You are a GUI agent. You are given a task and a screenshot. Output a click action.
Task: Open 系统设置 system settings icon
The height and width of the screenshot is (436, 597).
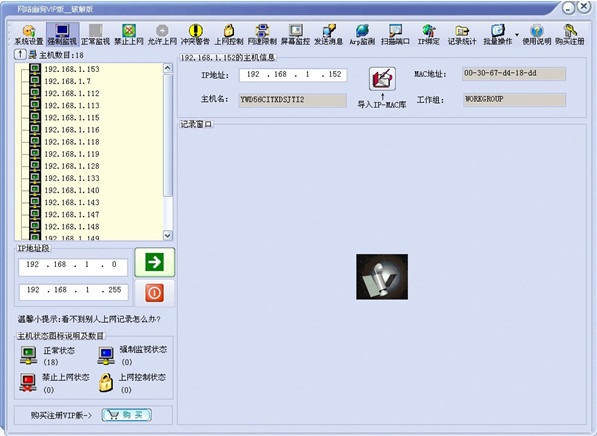point(29,34)
